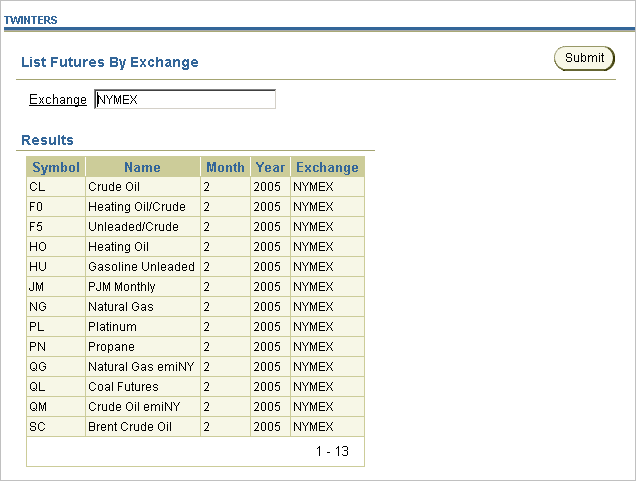Viewport: 636px width, 481px height.
Task: Click the 1 - 13 record range text
Action: (x=332, y=452)
